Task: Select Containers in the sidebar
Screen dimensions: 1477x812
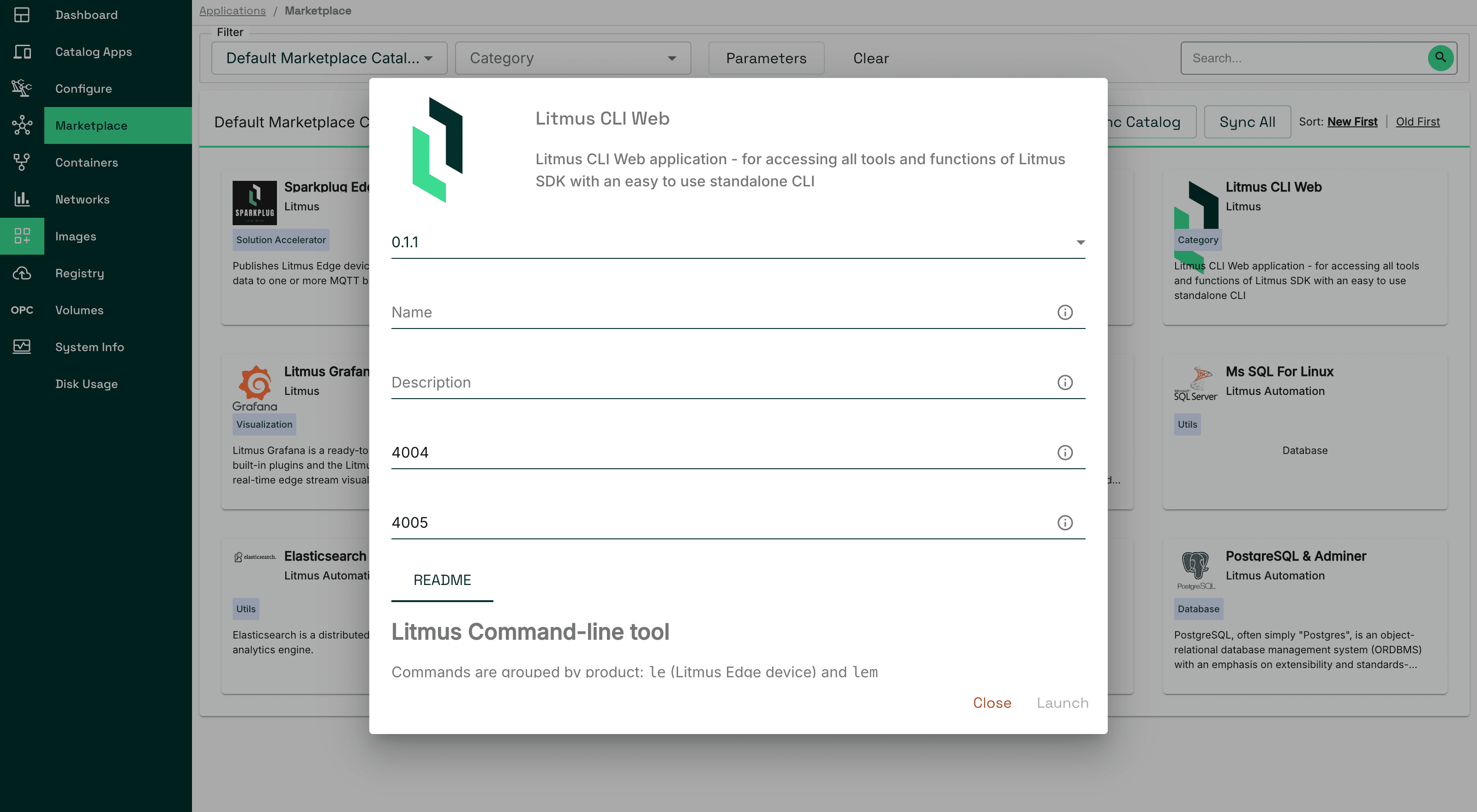Action: pyautogui.click(x=87, y=162)
